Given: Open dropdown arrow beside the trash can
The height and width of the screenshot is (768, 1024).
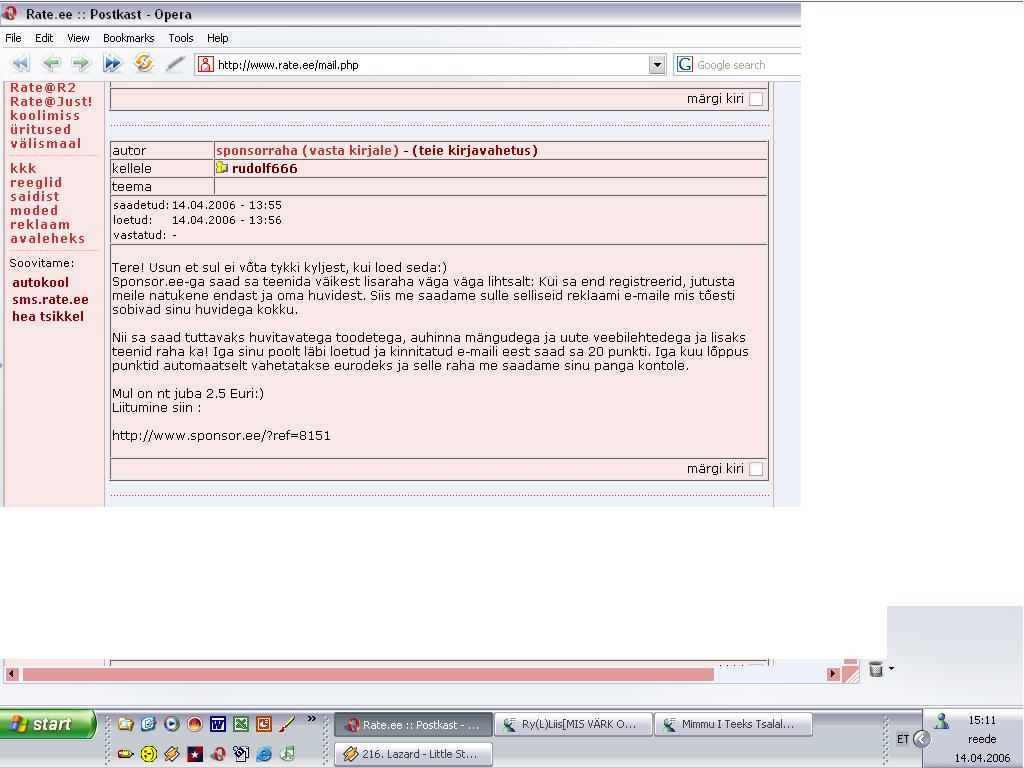Looking at the screenshot, I should (891, 668).
